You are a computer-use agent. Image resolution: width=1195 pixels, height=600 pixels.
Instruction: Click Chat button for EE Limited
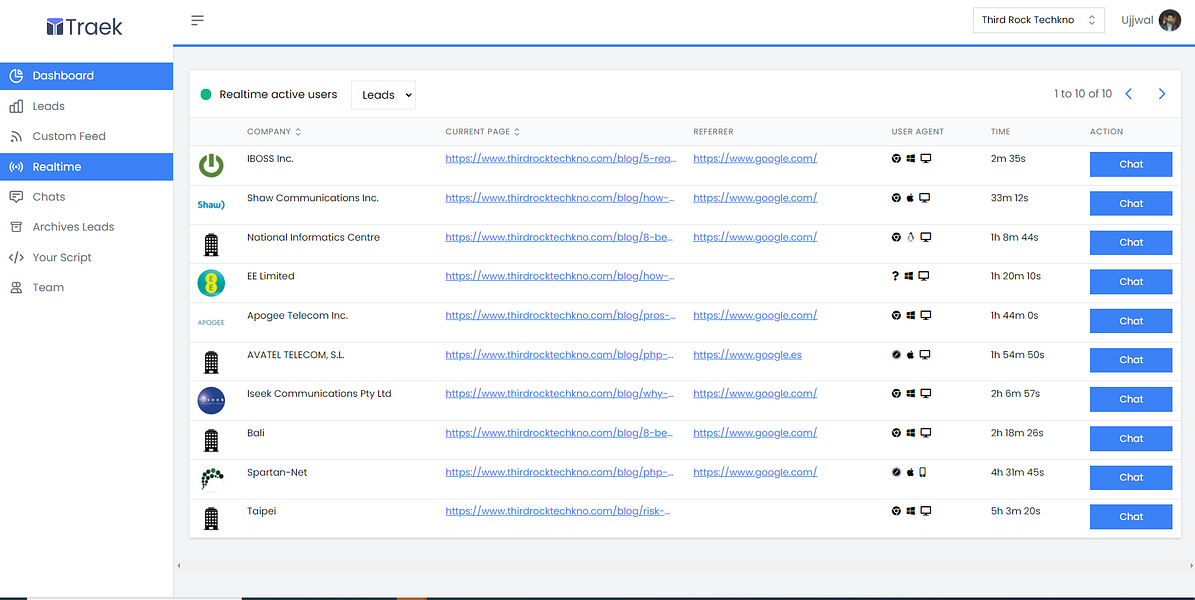coord(1131,282)
